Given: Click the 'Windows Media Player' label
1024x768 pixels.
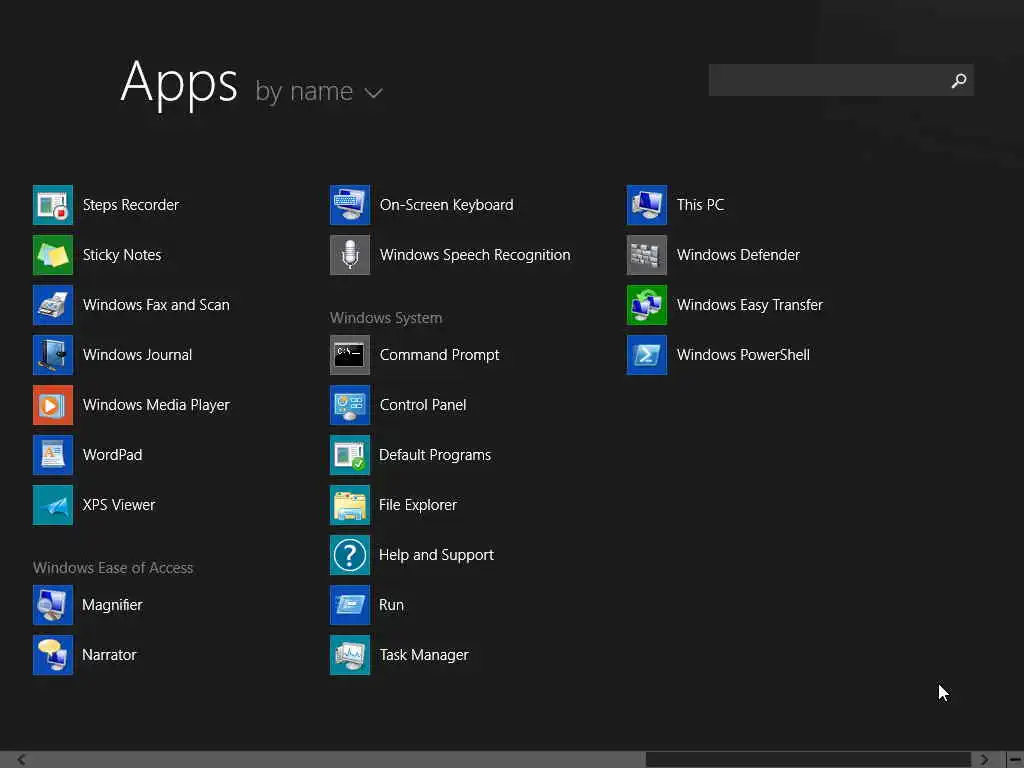Looking at the screenshot, I should pos(156,405).
